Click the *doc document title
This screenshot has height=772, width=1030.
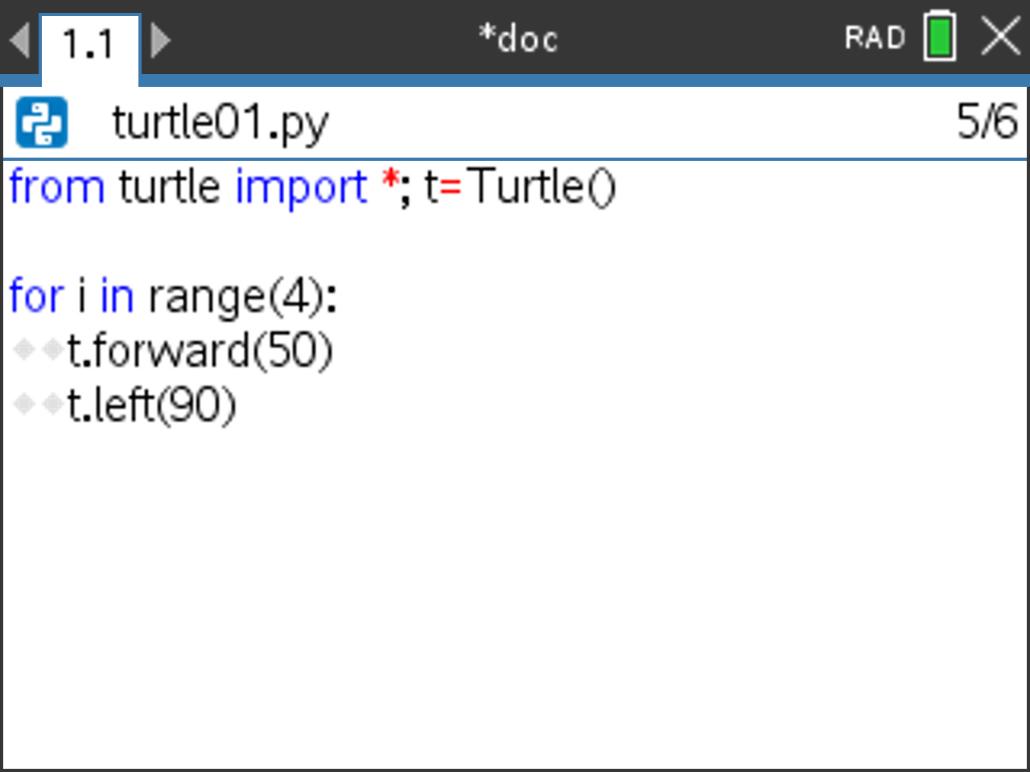coord(518,38)
